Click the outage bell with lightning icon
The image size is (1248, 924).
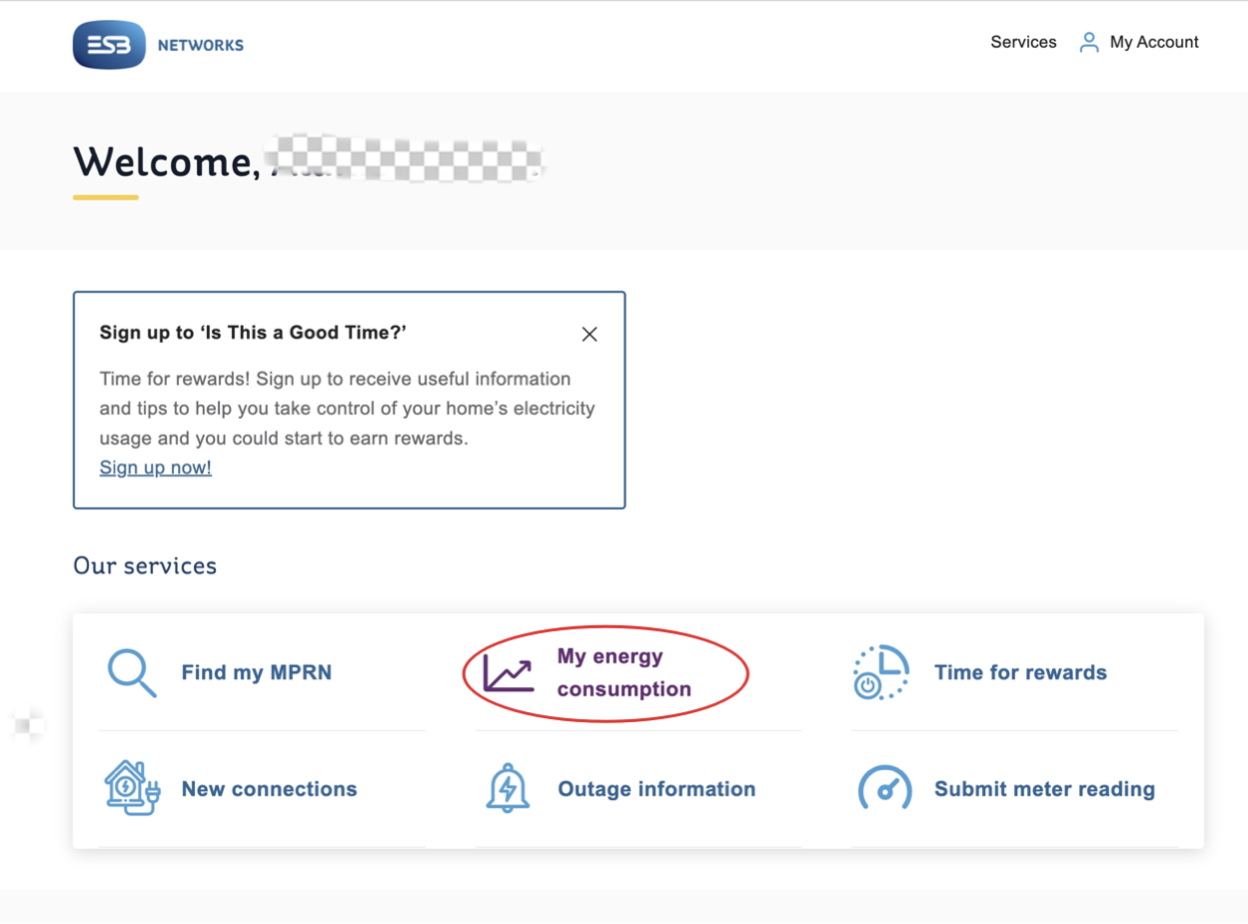click(x=507, y=788)
